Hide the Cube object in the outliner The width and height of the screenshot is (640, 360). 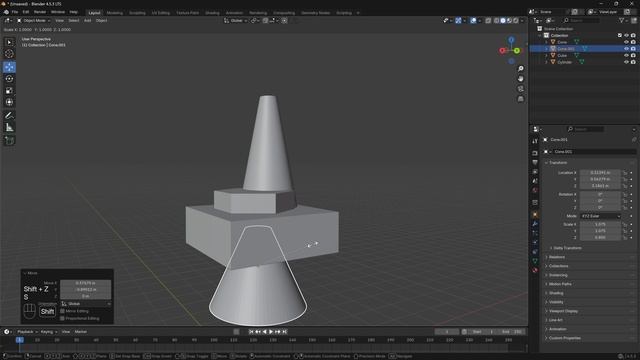[x=626, y=55]
